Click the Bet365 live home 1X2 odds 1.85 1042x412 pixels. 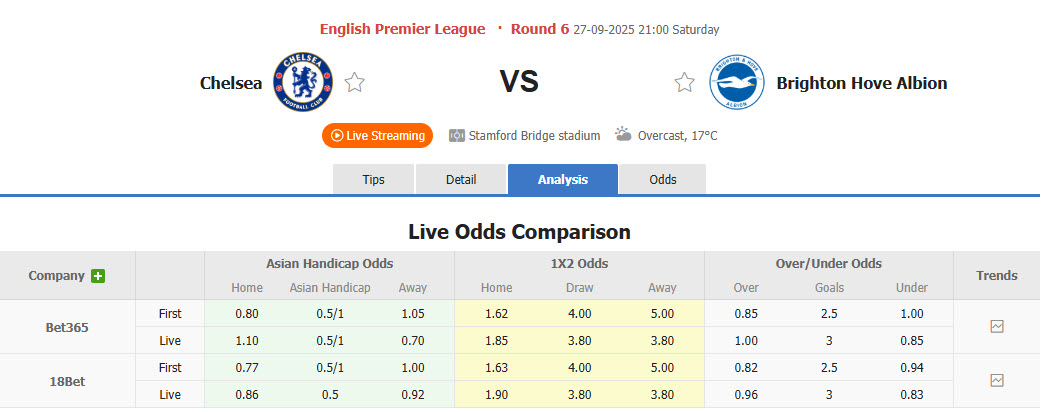[496, 340]
